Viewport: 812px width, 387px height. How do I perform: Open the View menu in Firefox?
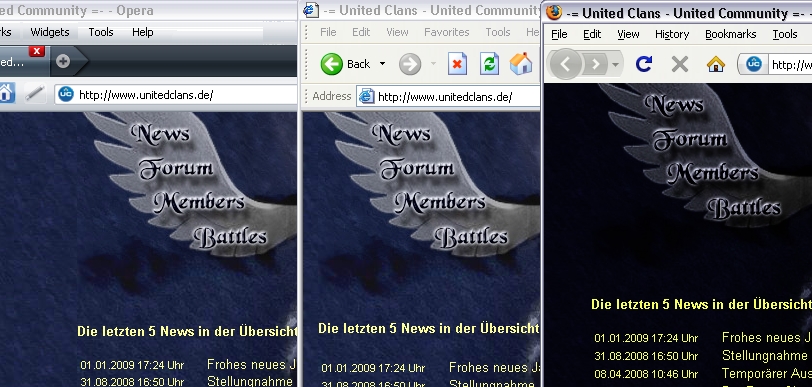[x=628, y=34]
